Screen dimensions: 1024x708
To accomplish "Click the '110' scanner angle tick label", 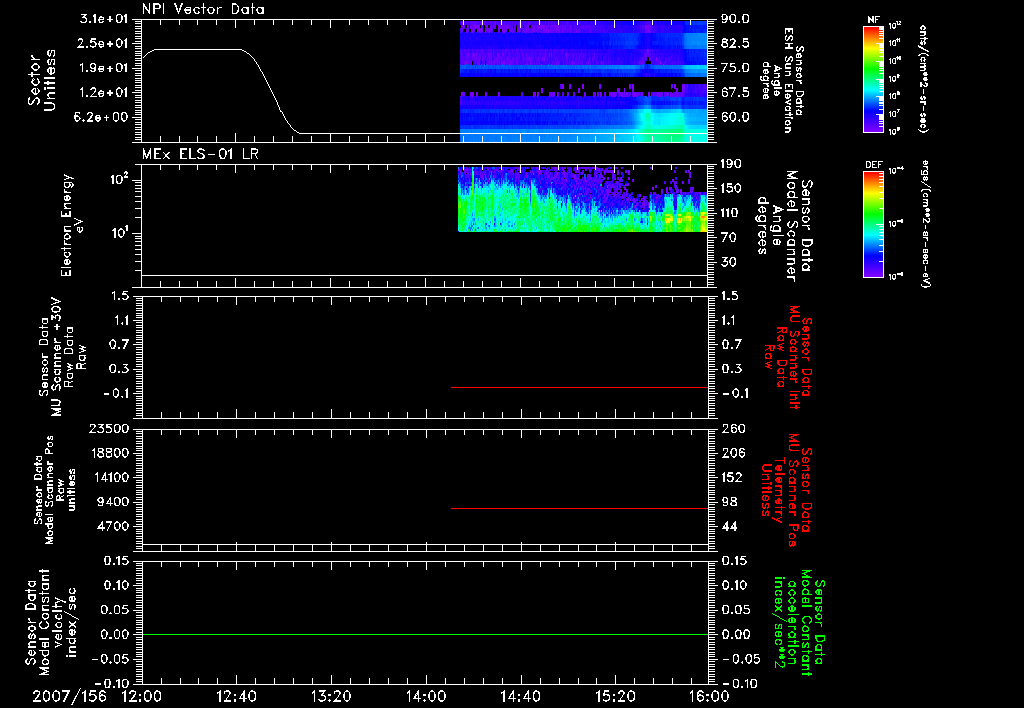I will 732,213.
